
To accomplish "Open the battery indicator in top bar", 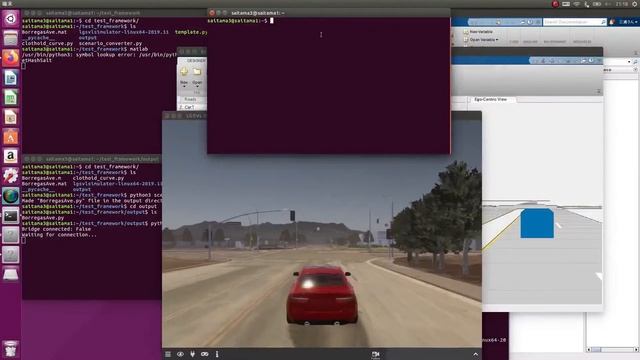I will [x=597, y=4].
